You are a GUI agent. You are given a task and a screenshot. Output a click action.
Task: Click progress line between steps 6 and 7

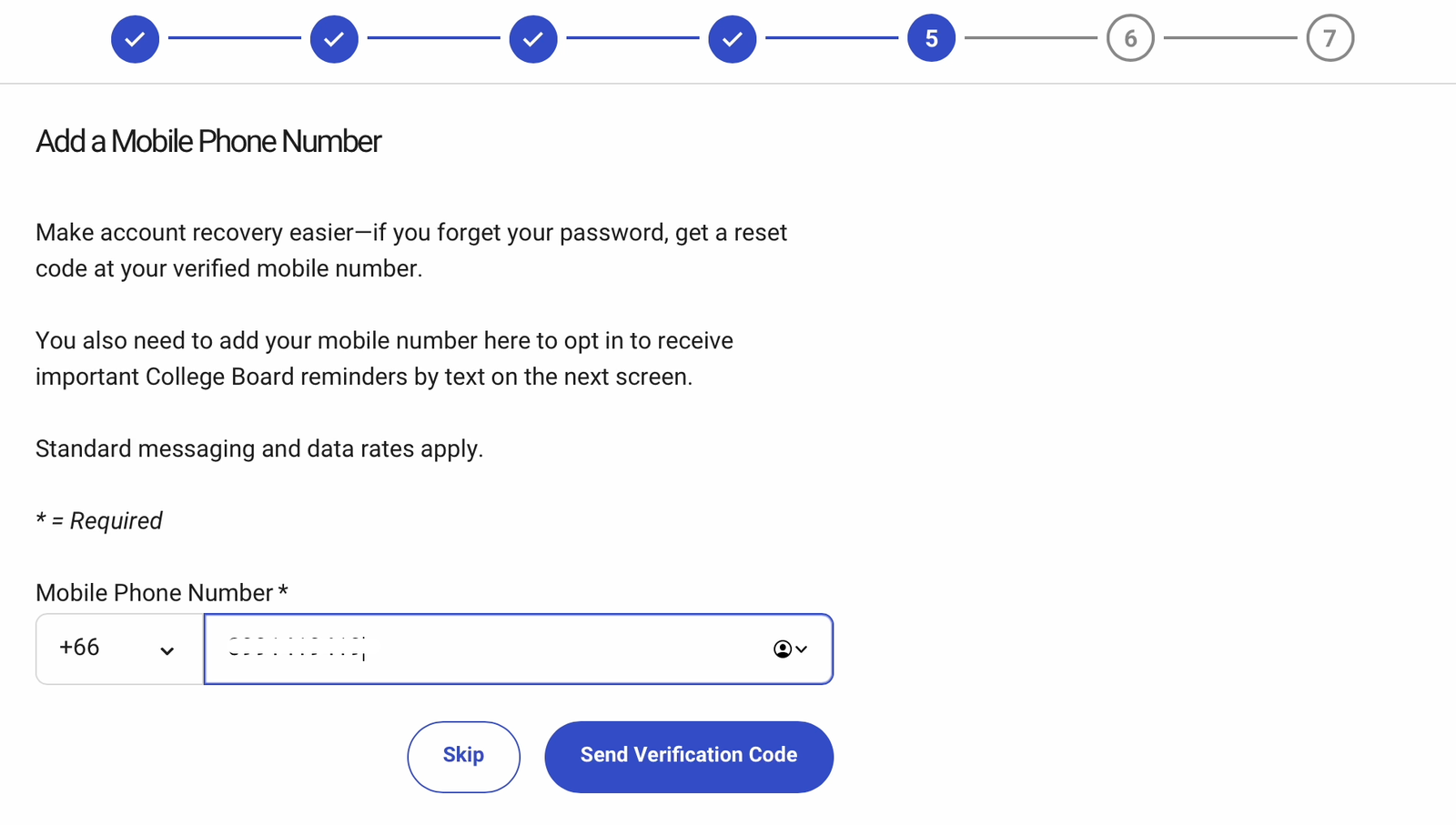1230,38
